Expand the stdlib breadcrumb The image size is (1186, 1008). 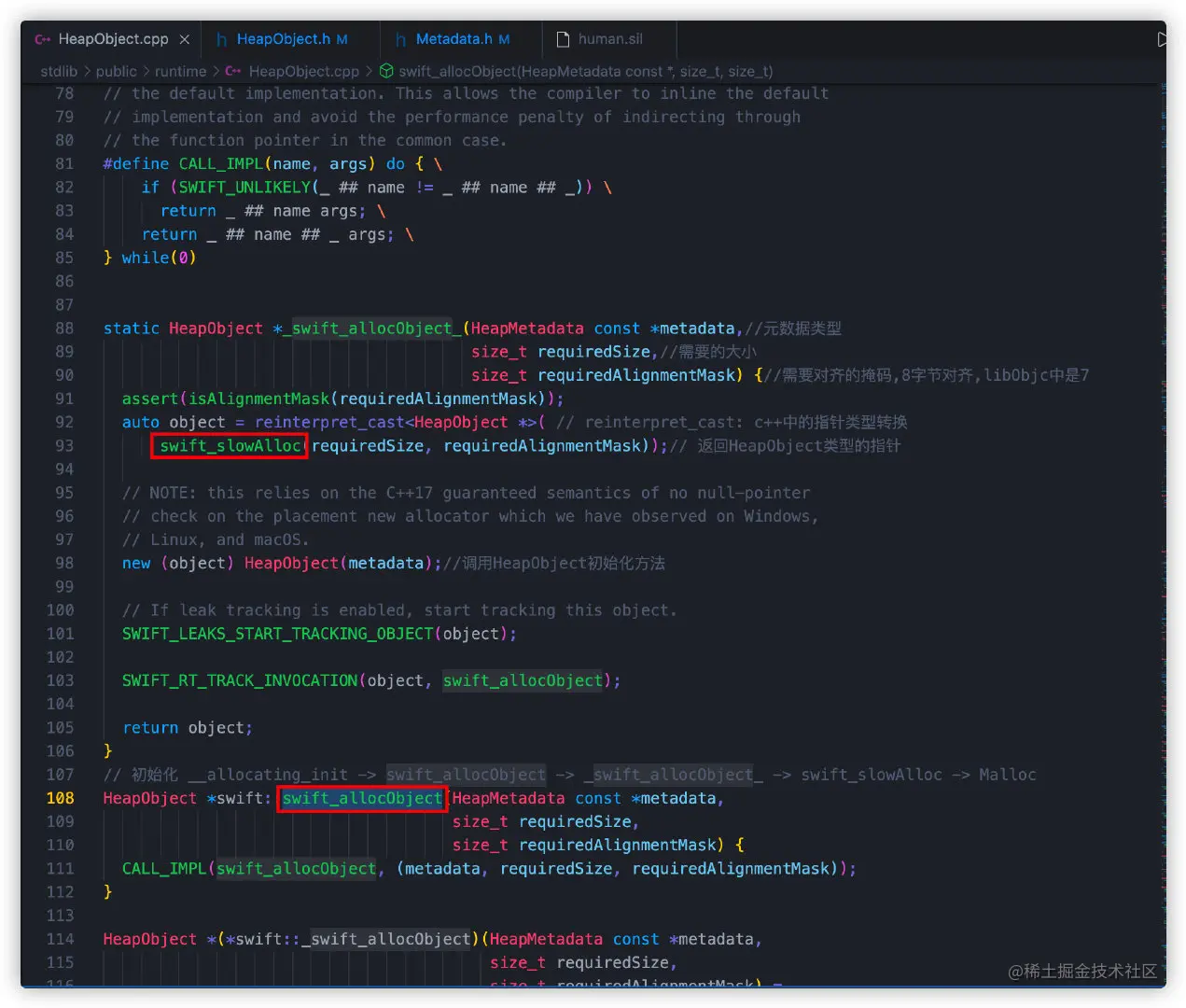pos(59,71)
